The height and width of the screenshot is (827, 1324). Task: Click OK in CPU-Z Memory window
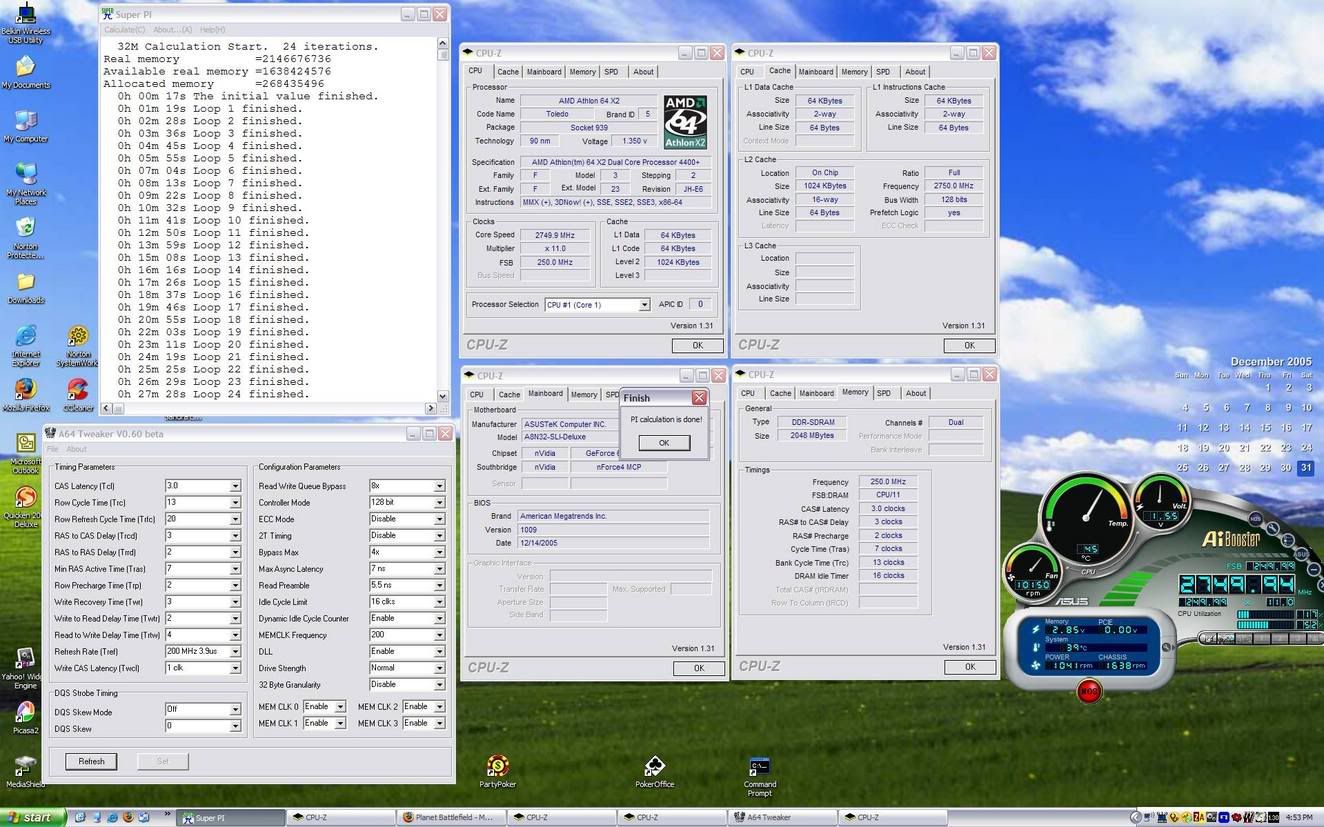click(x=969, y=667)
